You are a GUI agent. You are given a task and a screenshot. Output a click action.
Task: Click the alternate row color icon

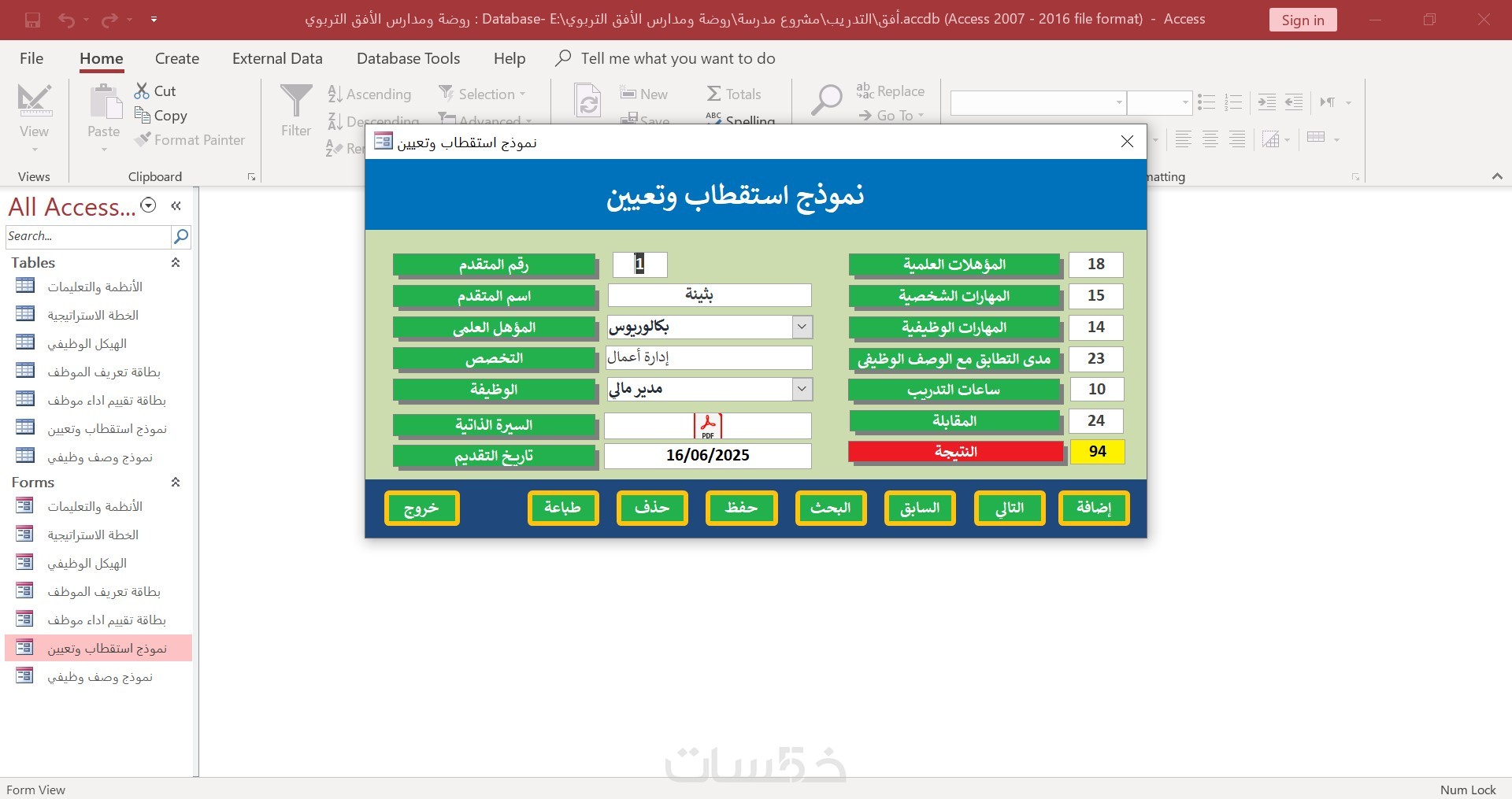[1271, 140]
